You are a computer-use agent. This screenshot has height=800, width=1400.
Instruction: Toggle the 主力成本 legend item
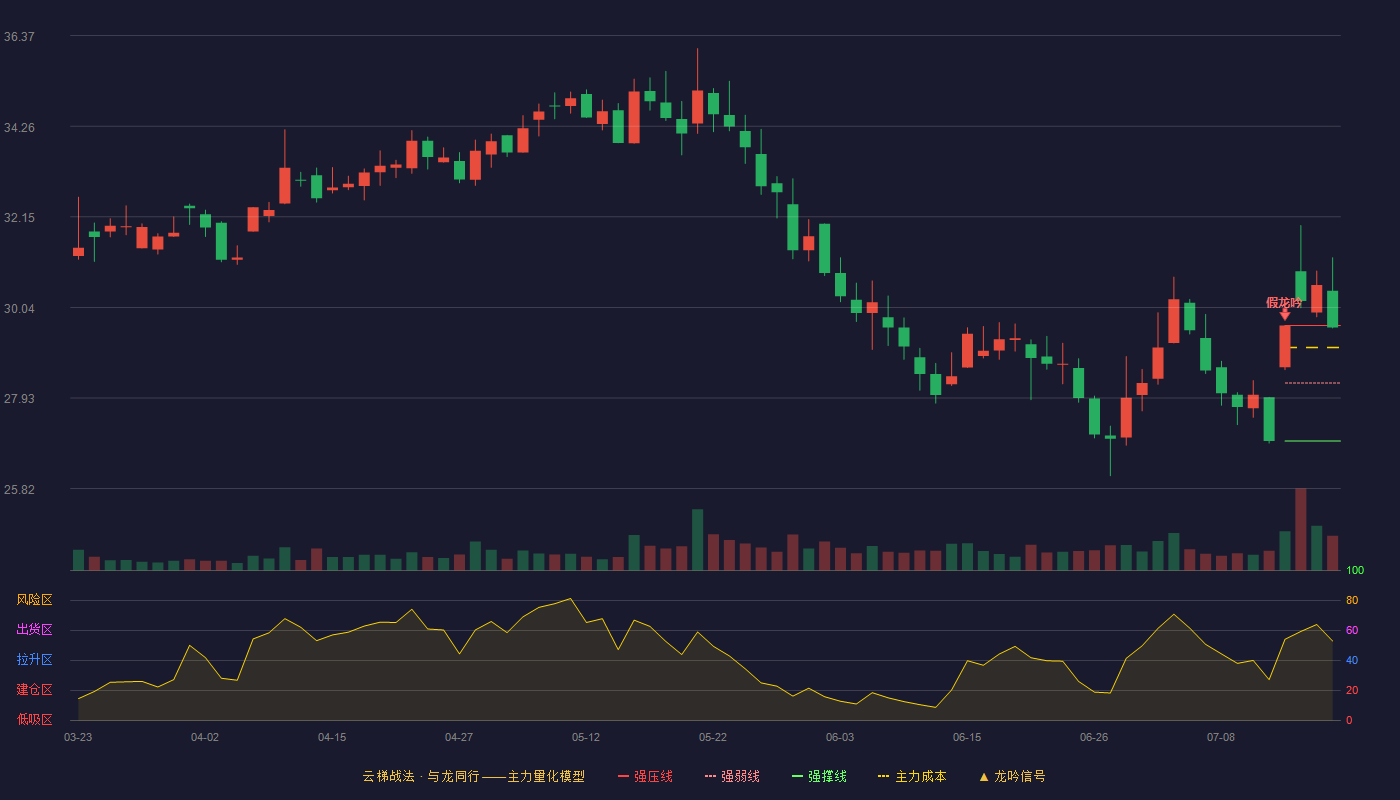pyautogui.click(x=912, y=776)
